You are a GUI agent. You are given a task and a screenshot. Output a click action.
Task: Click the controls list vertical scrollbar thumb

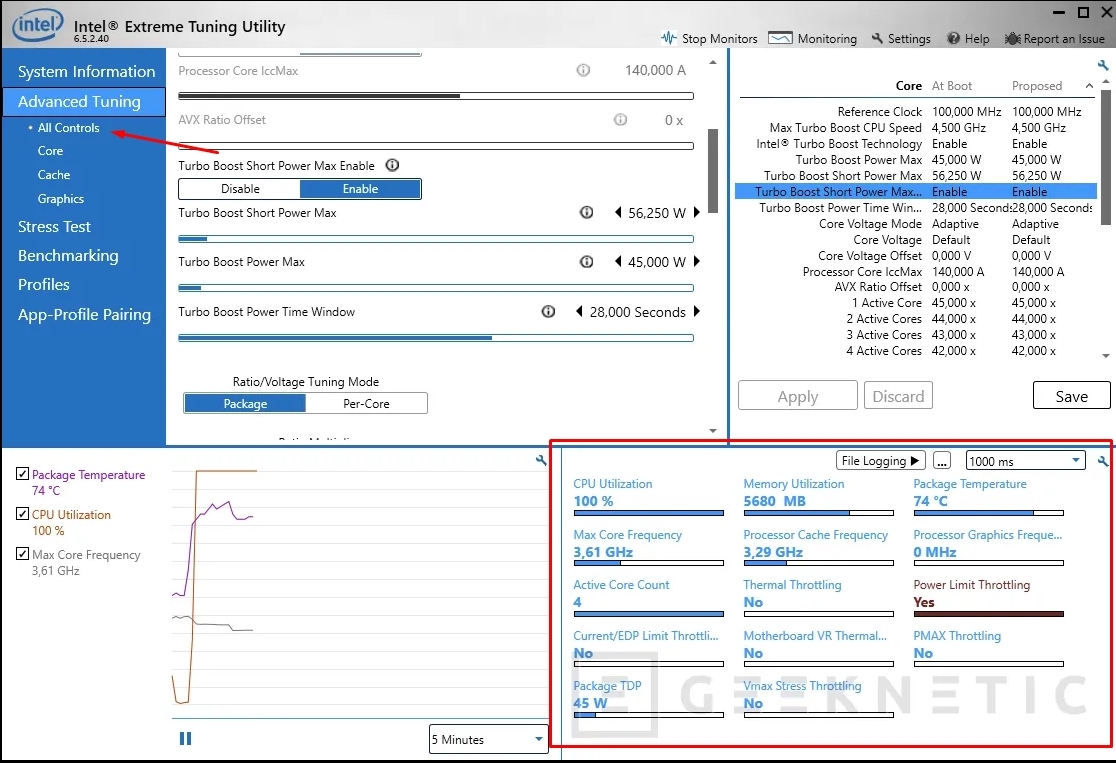pyautogui.click(x=713, y=171)
